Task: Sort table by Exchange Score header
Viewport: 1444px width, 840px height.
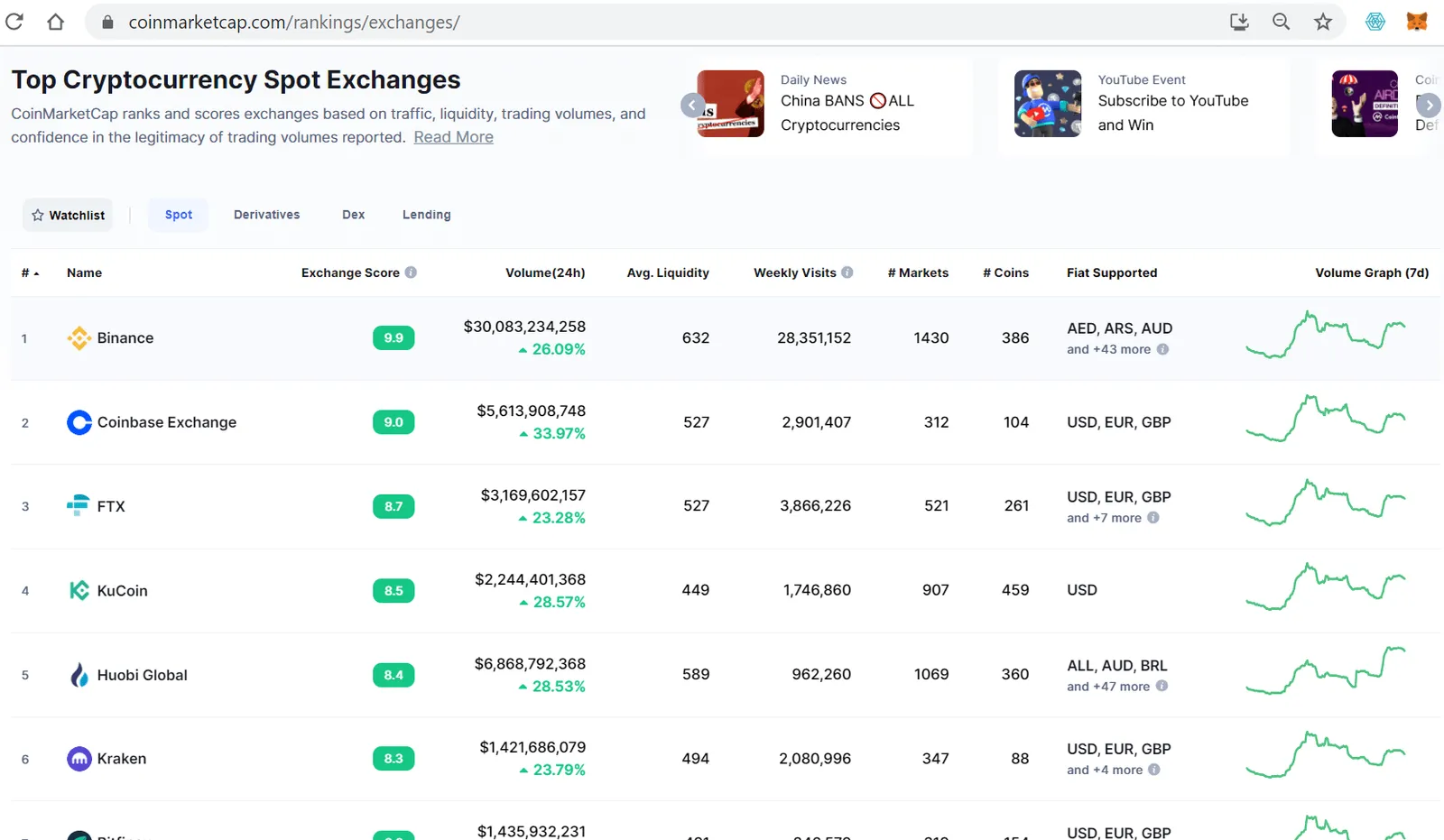Action: [350, 272]
